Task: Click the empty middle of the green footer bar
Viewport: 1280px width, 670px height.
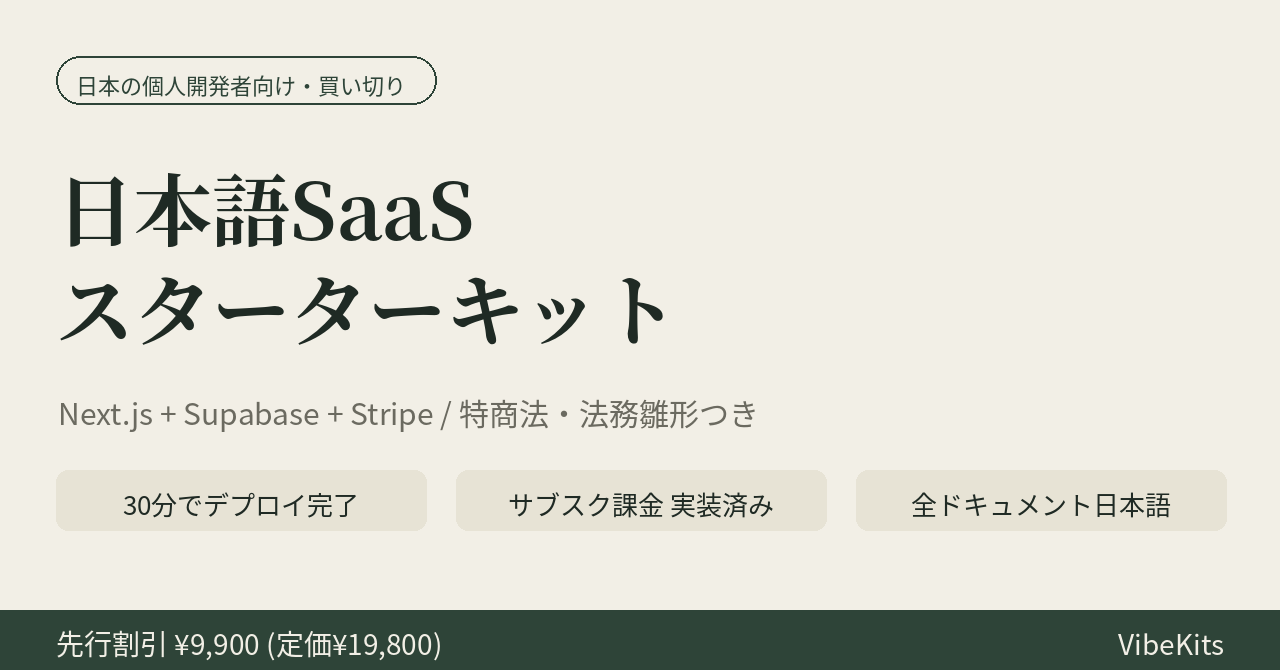Action: (780, 640)
